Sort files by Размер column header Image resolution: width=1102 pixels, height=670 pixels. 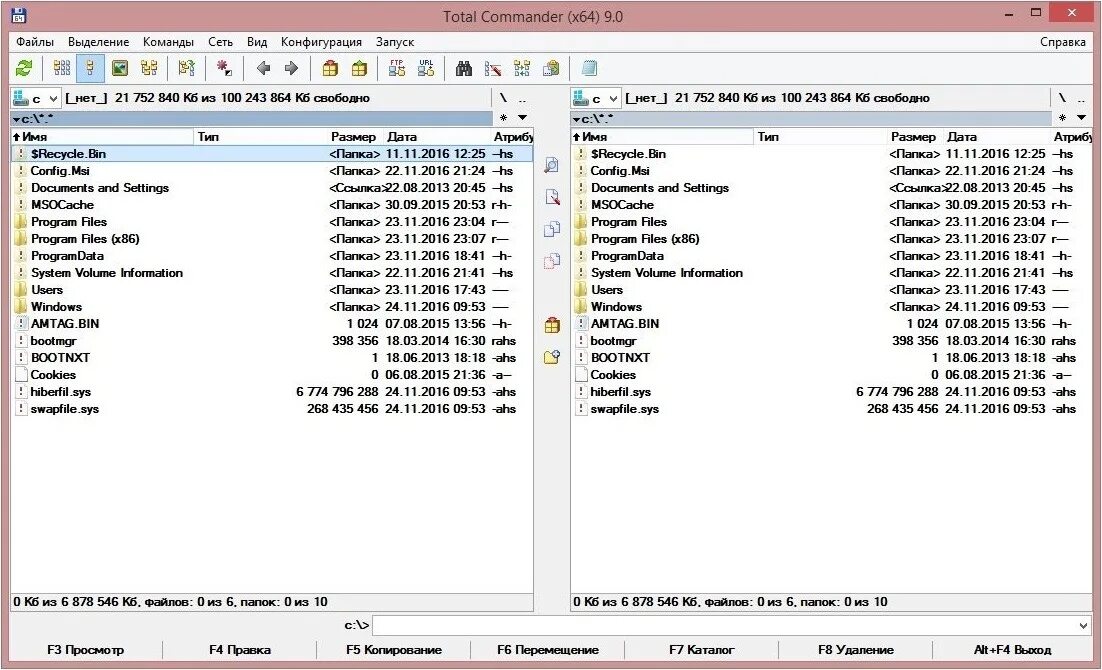(354, 136)
